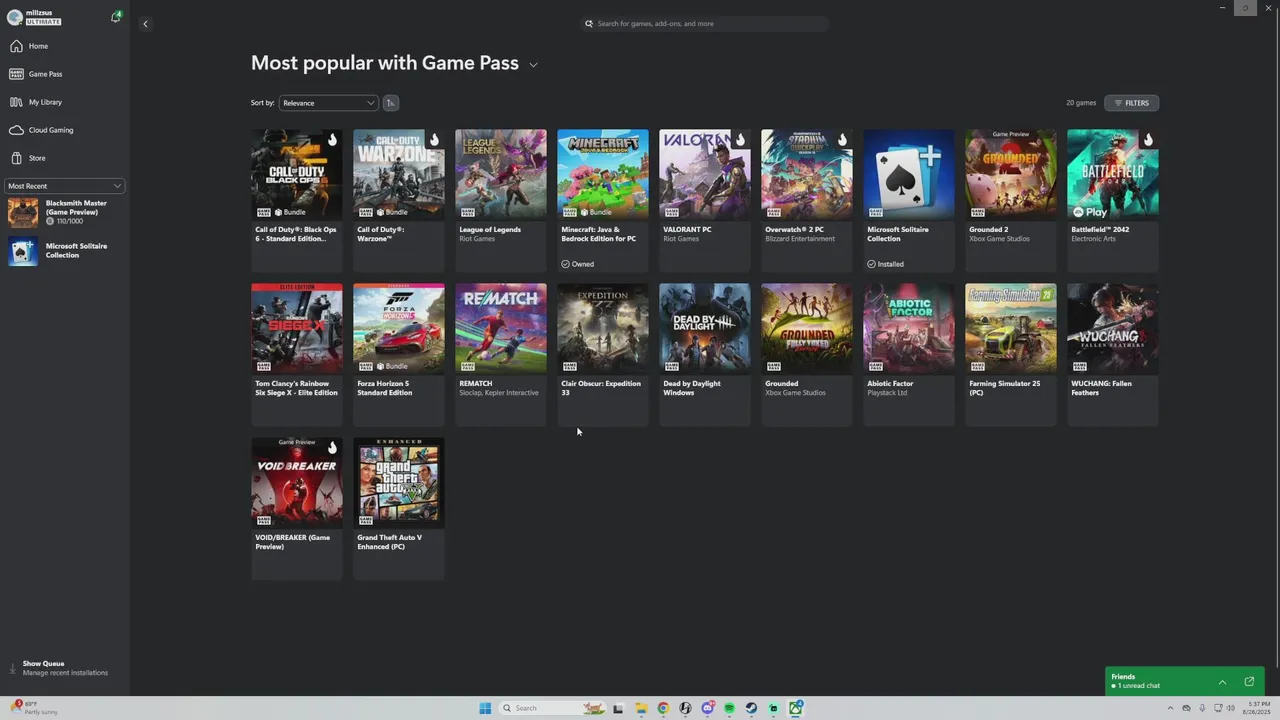Open Battlefield 2042 card
1280x720 pixels.
[x=1113, y=200]
